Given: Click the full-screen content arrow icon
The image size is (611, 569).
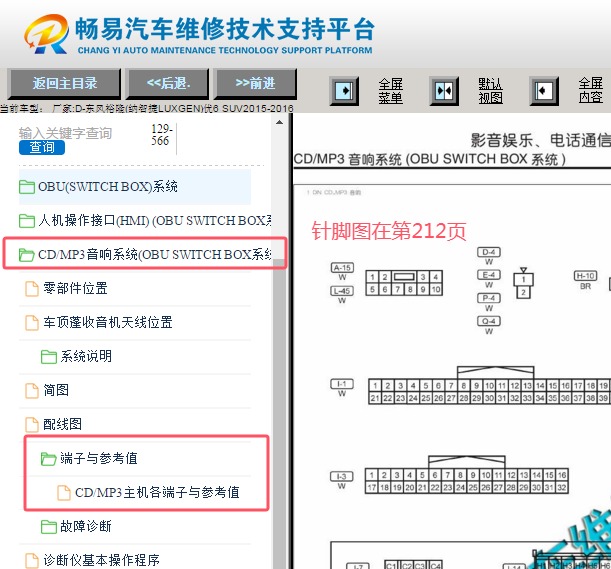Looking at the screenshot, I should tap(544, 91).
